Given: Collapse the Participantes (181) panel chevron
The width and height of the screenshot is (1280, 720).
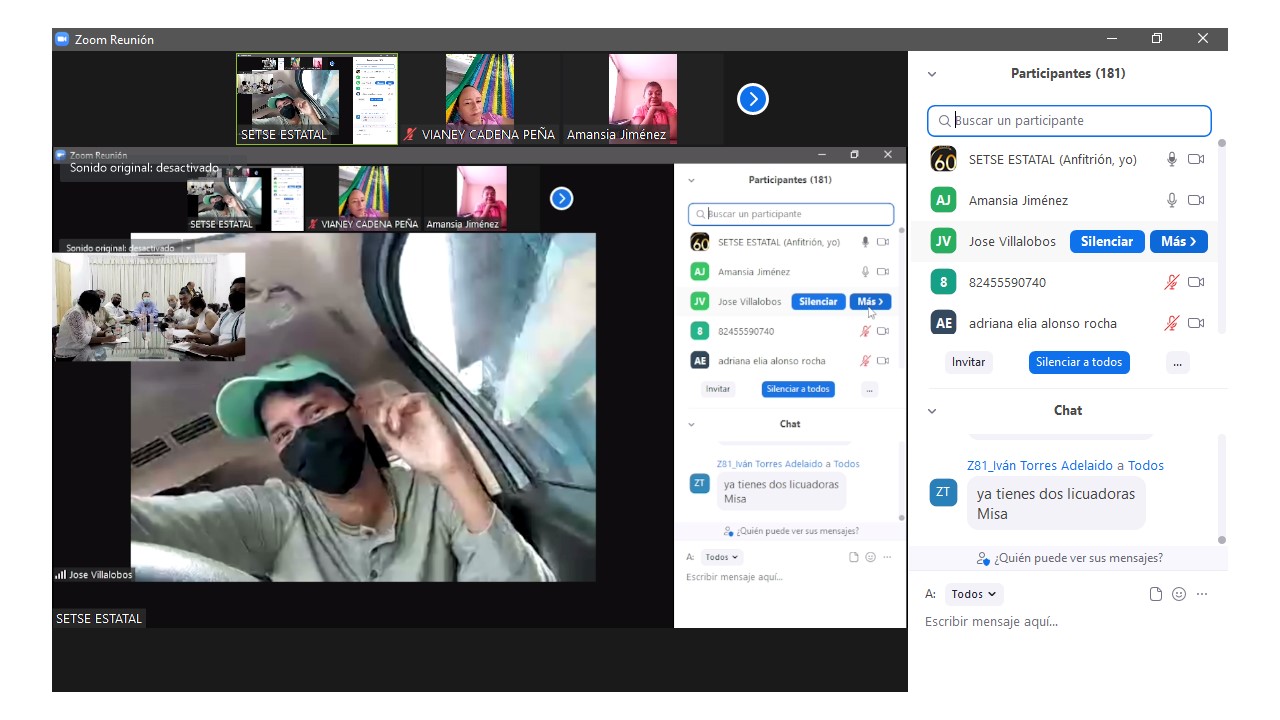Looking at the screenshot, I should click(x=932, y=74).
